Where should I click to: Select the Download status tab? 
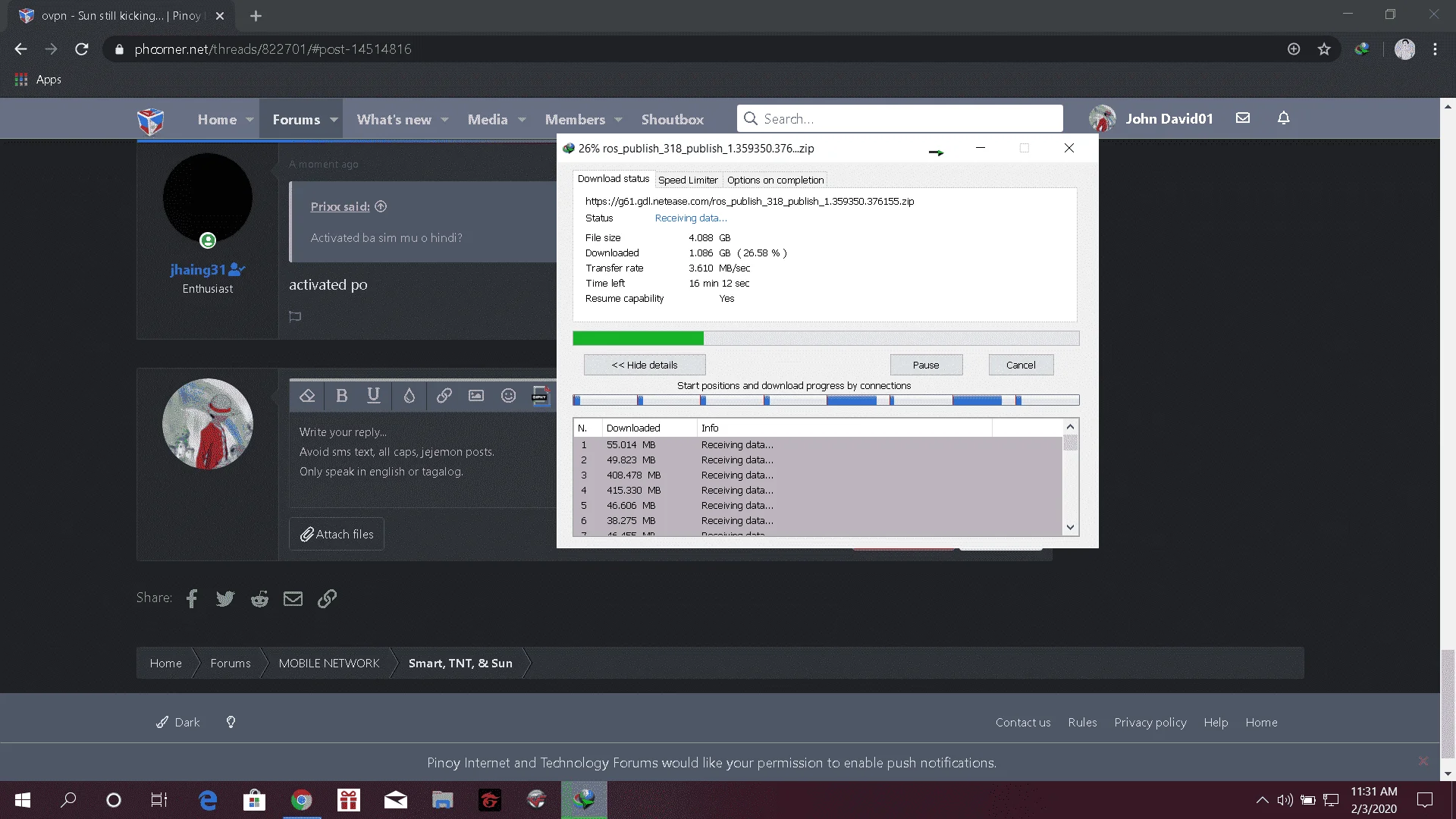[x=613, y=179]
